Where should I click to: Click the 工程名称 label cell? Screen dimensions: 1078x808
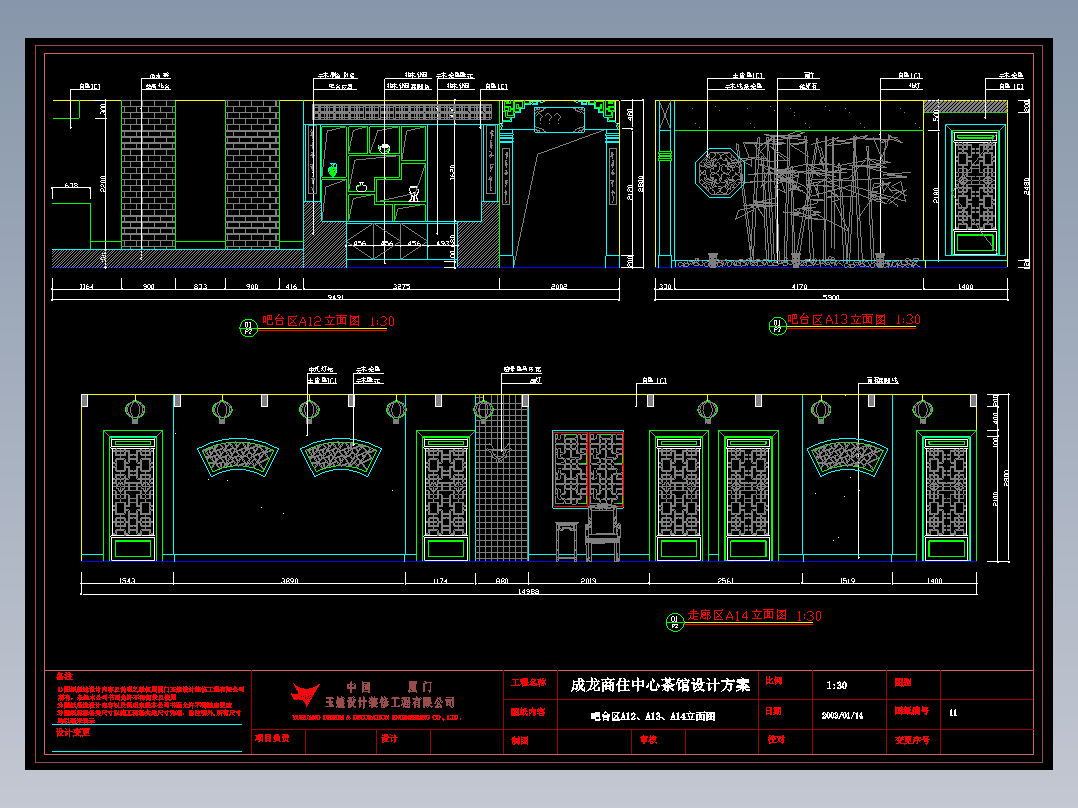pyautogui.click(x=528, y=682)
